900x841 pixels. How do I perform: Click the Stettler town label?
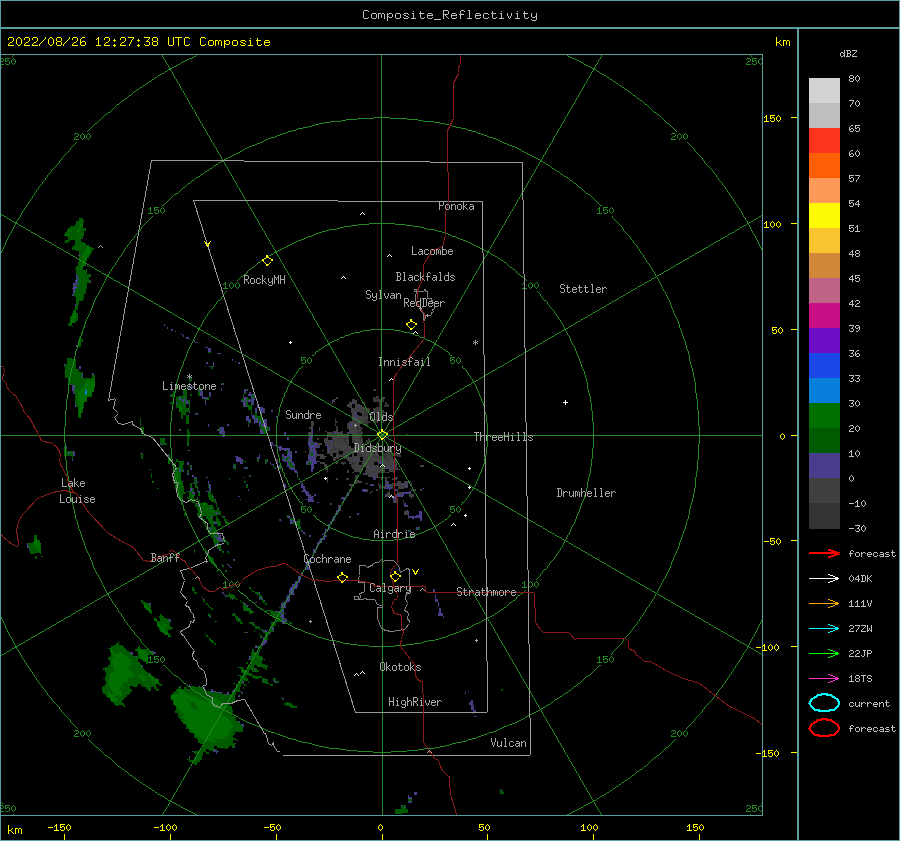coord(583,289)
